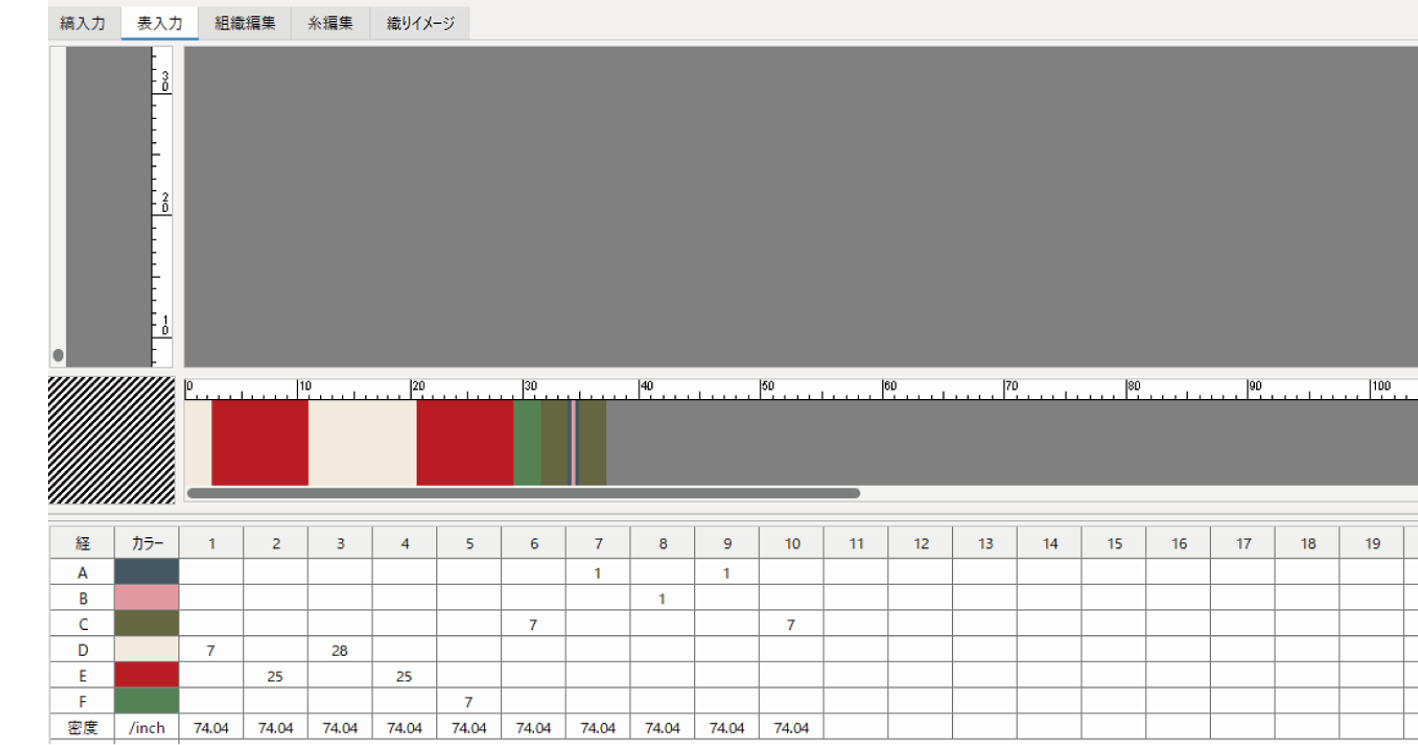Click the horizontal scrollbar below the stripe preview
1418x745 pixels.
pyautogui.click(x=523, y=493)
